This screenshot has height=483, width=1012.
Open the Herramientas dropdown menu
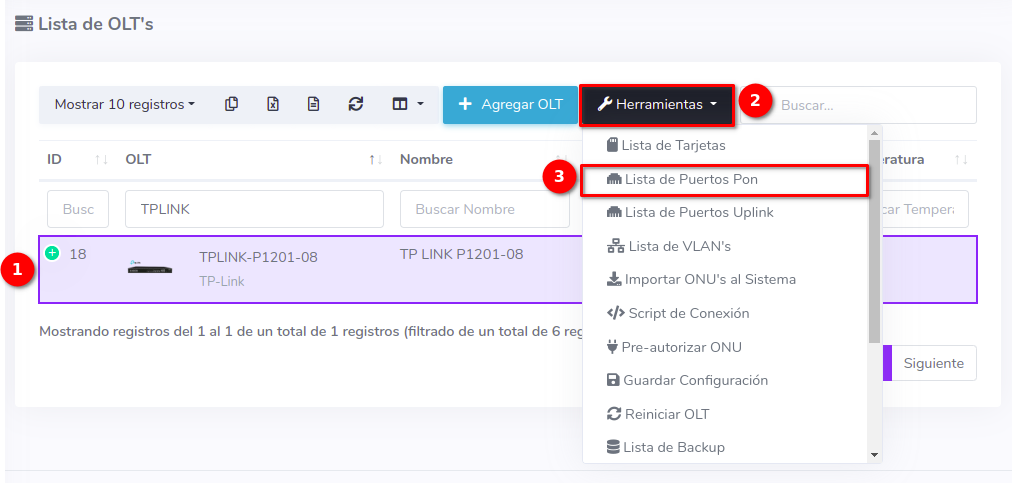click(657, 104)
